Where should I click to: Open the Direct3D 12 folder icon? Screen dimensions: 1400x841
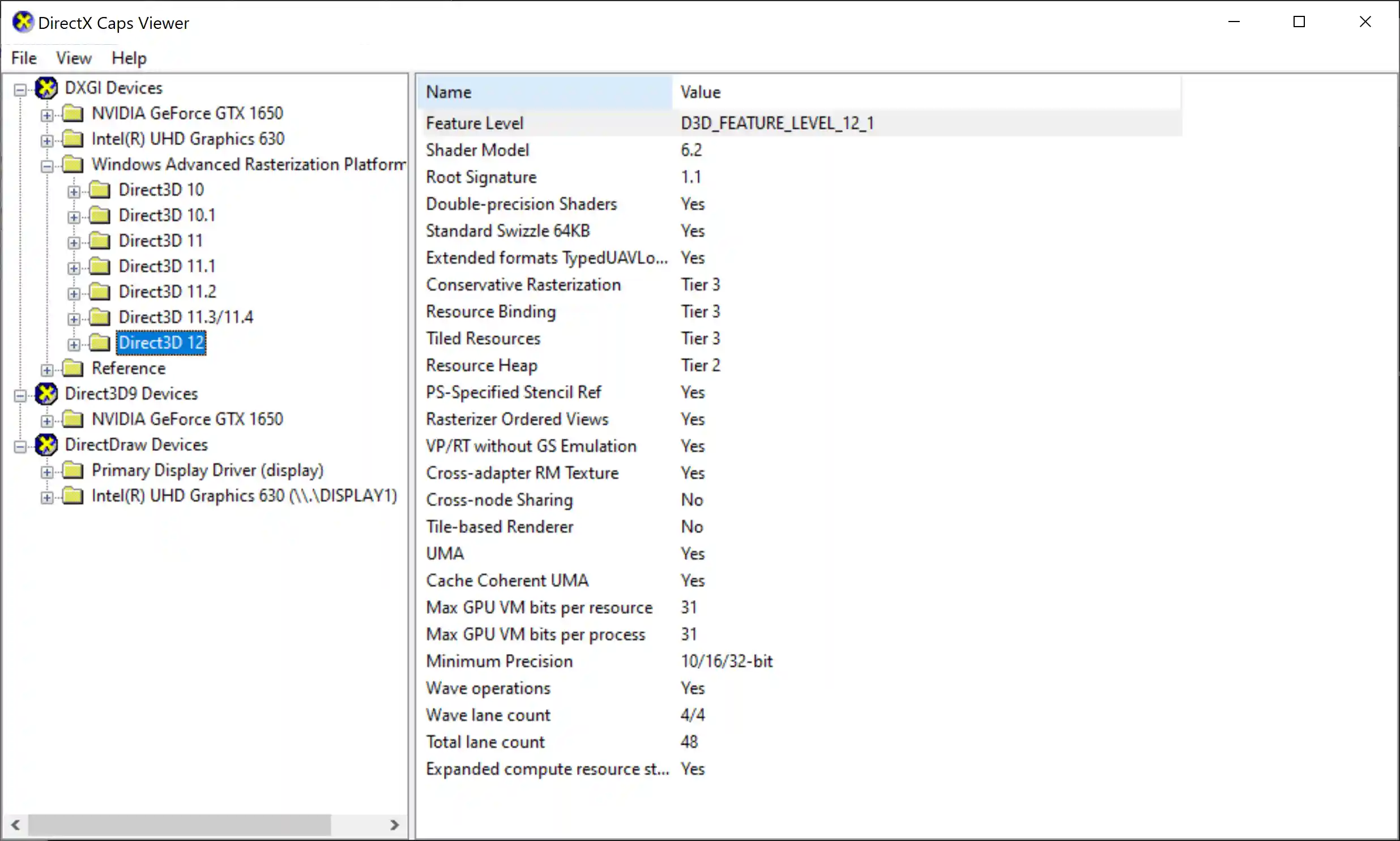tap(100, 343)
